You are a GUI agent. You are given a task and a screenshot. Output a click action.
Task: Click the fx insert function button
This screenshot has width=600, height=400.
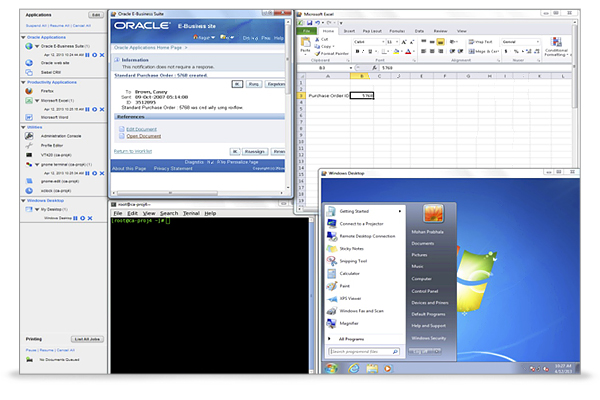coord(375,68)
